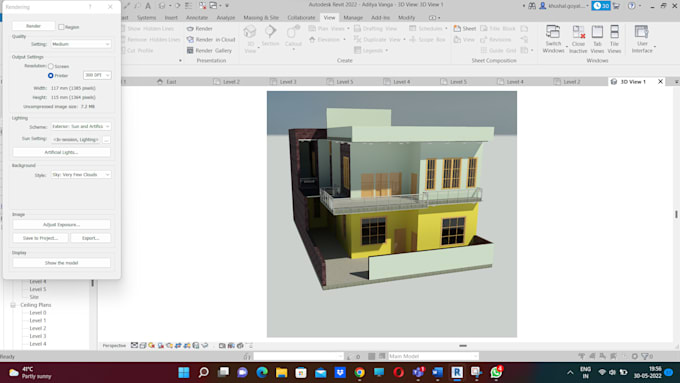
Task: Click the Export button
Action: (90, 238)
